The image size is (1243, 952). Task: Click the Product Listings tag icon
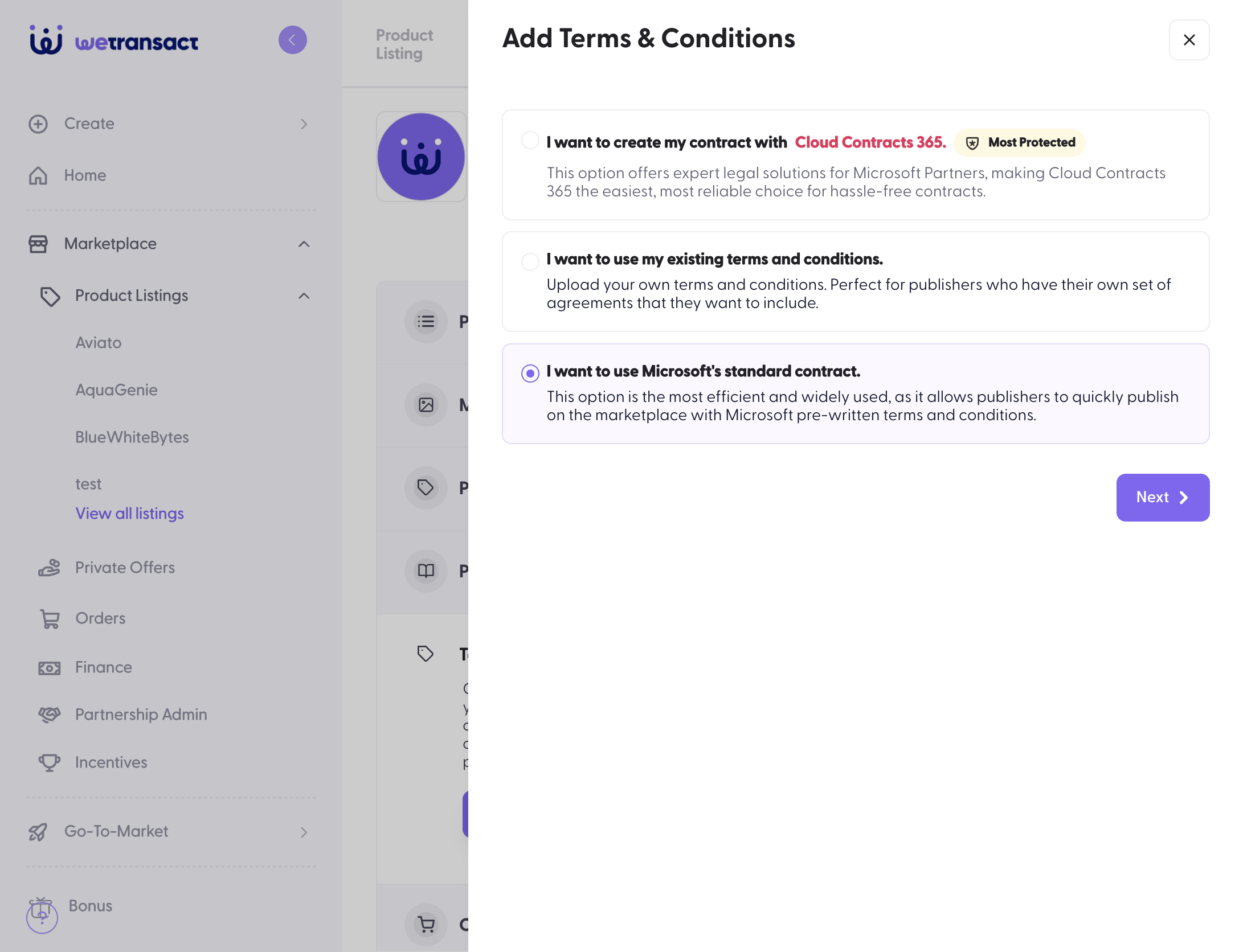pos(50,296)
